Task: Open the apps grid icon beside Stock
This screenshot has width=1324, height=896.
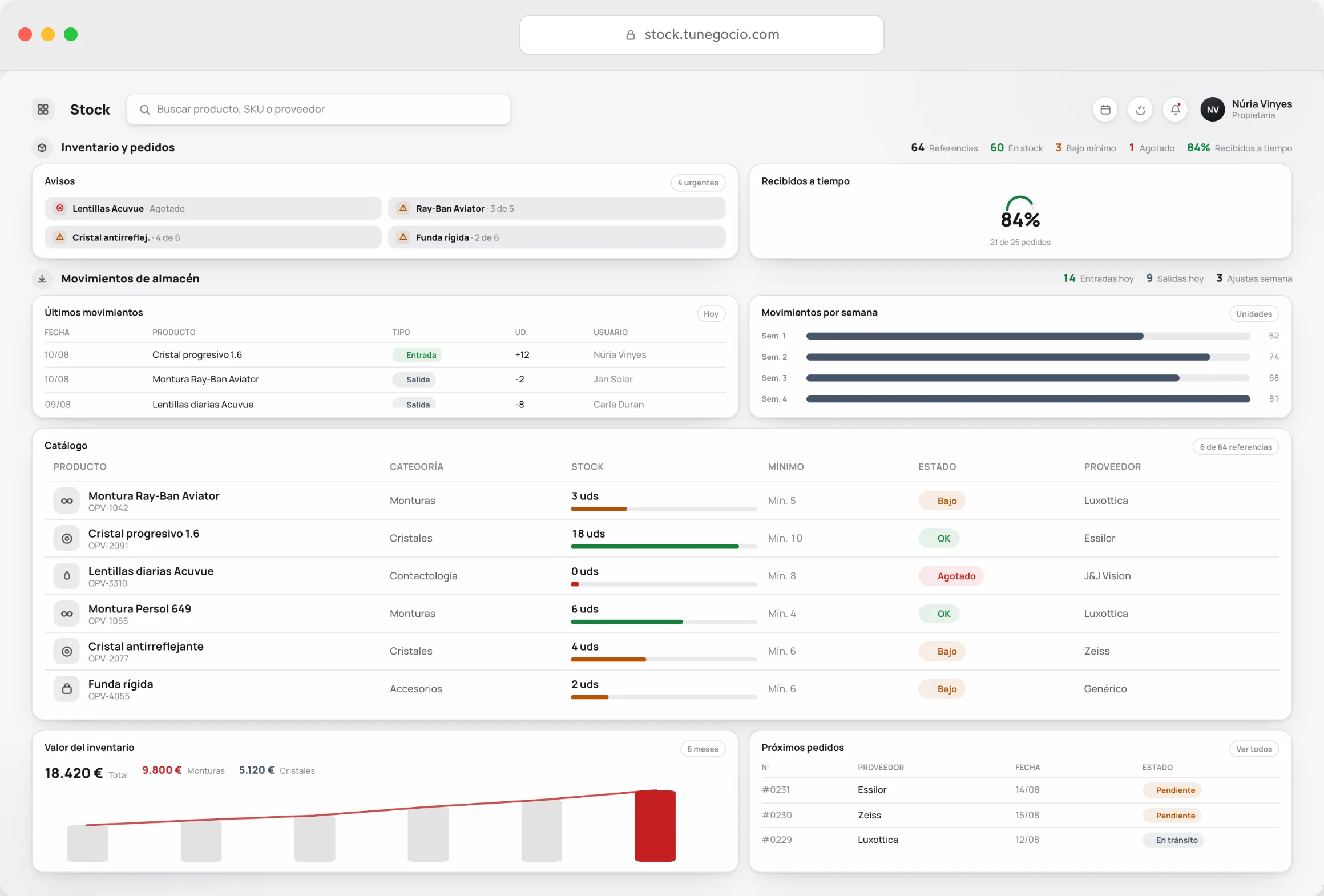Action: 43,109
